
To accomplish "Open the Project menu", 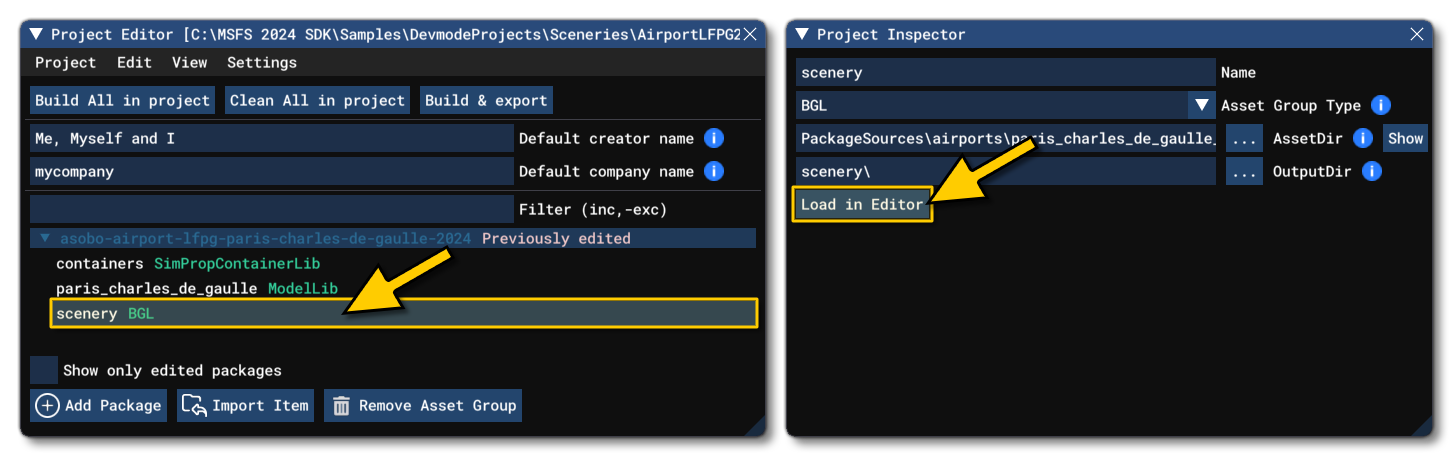I will [65, 63].
